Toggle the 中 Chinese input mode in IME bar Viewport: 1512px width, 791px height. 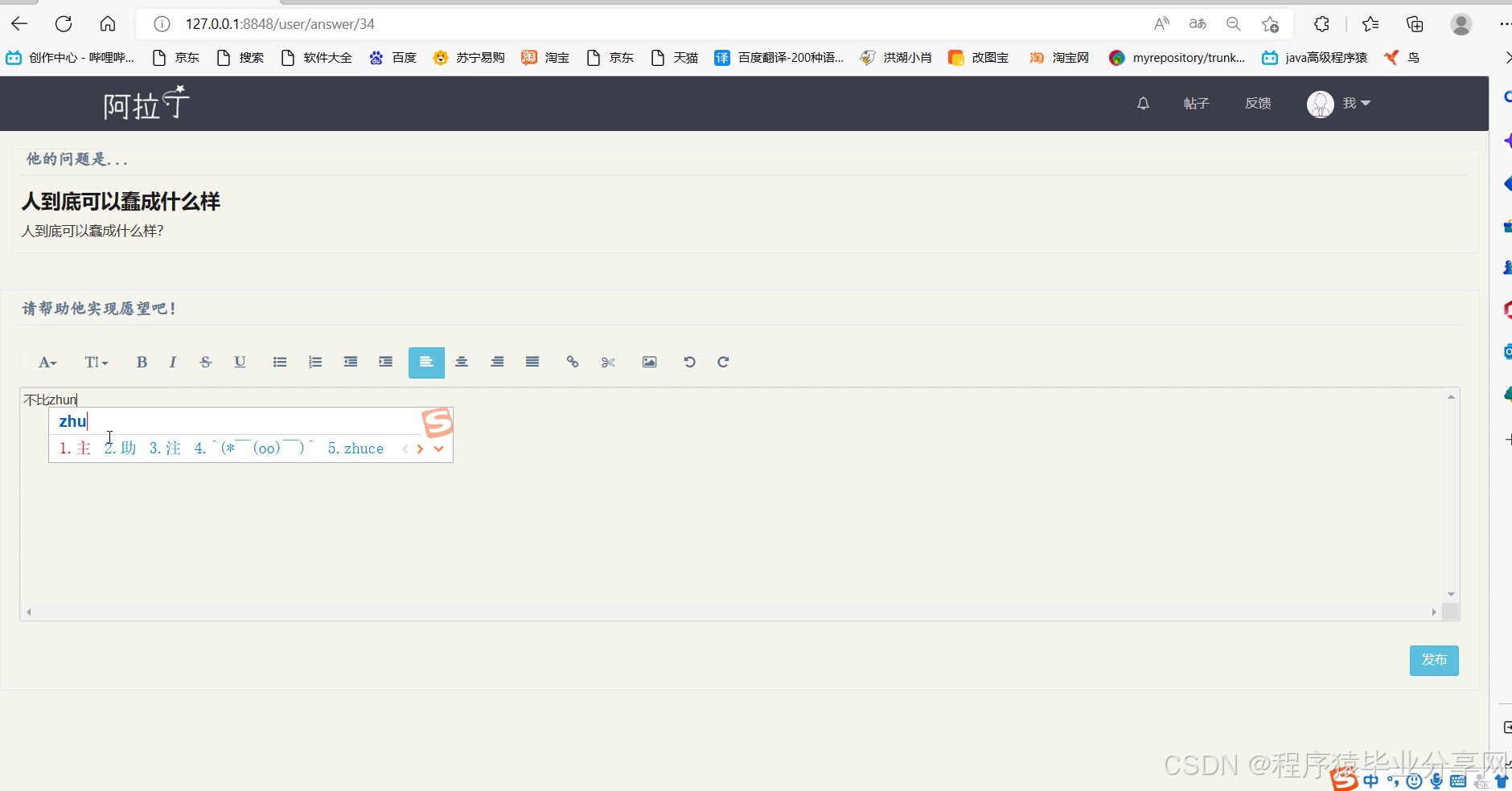(1370, 781)
